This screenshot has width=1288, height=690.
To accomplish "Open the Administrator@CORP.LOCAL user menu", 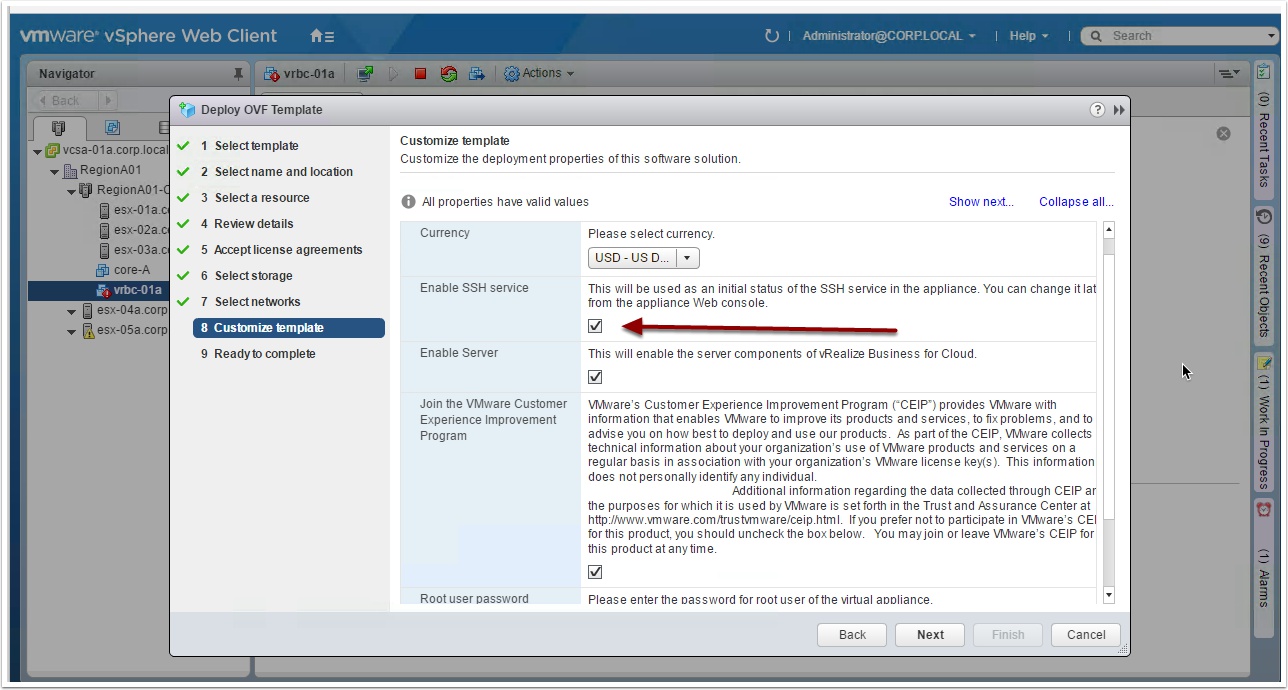I will pos(889,36).
